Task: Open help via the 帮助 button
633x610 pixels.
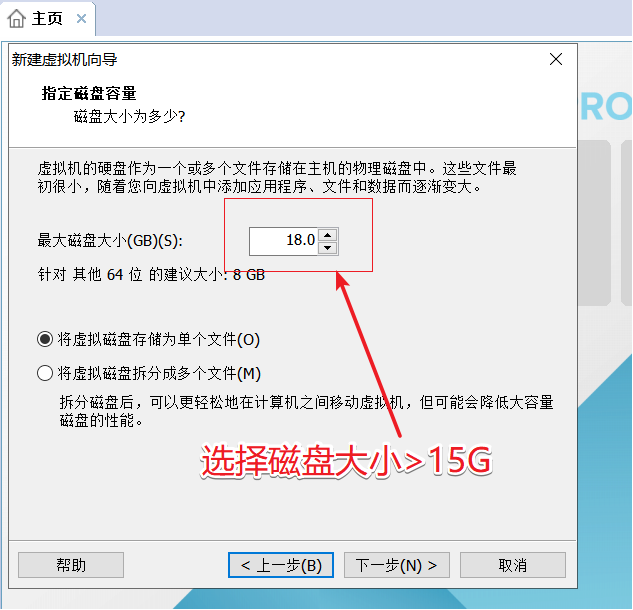Action: pyautogui.click(x=71, y=565)
